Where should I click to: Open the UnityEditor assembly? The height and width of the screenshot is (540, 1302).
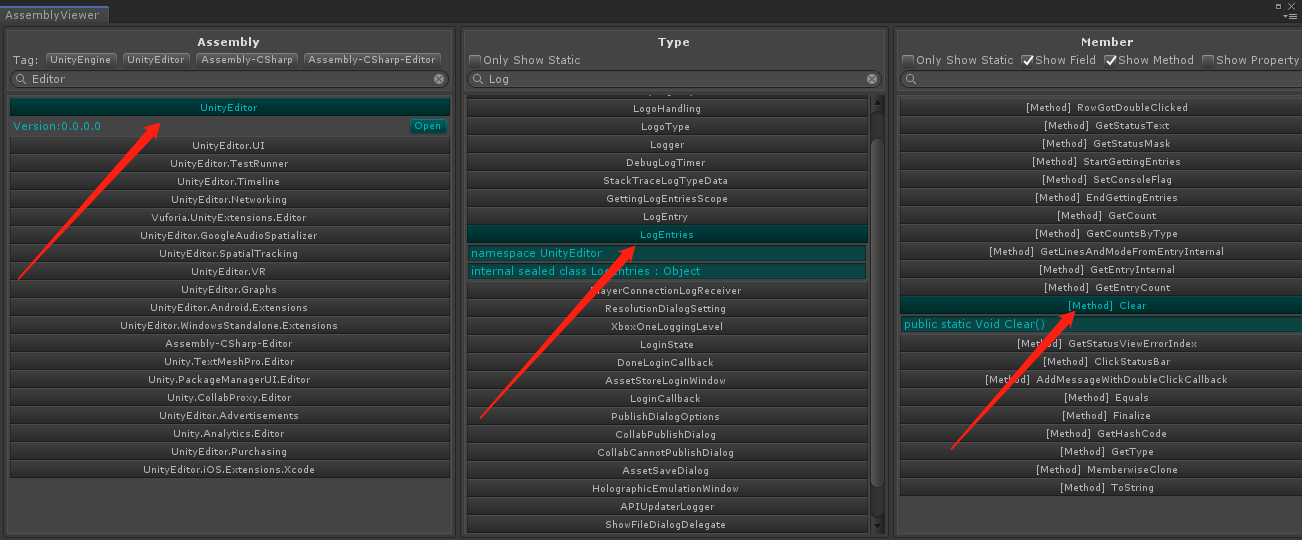(x=427, y=126)
